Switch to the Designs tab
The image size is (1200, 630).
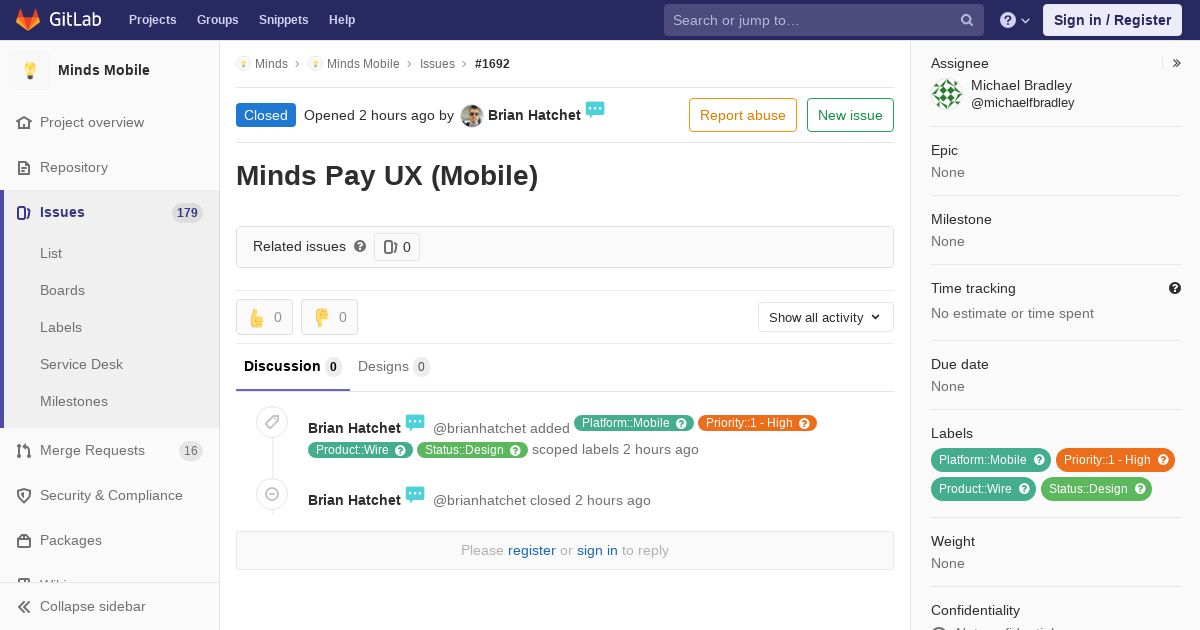(x=394, y=366)
